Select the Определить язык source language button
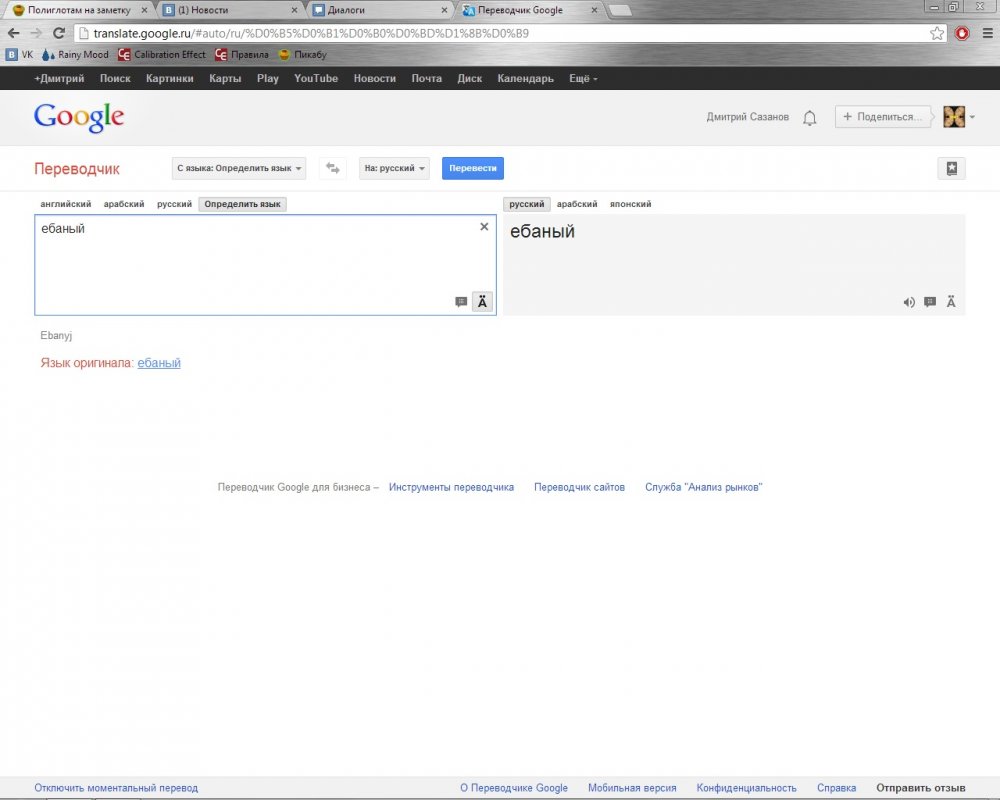The width and height of the screenshot is (1000, 800). pyautogui.click(x=243, y=204)
